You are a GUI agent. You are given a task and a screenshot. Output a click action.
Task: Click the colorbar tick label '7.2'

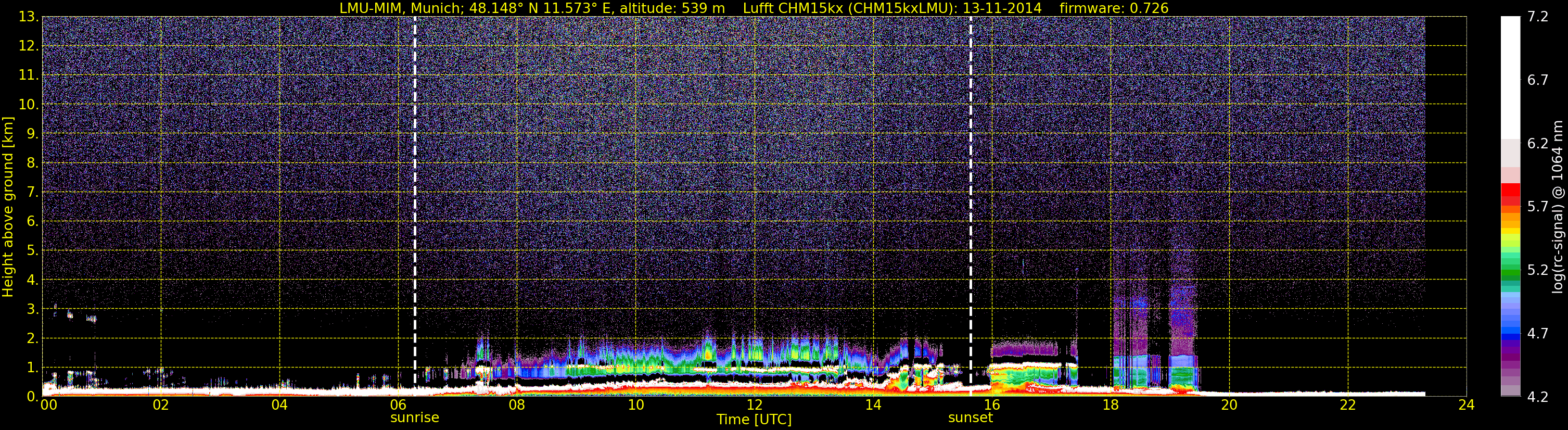[1538, 17]
